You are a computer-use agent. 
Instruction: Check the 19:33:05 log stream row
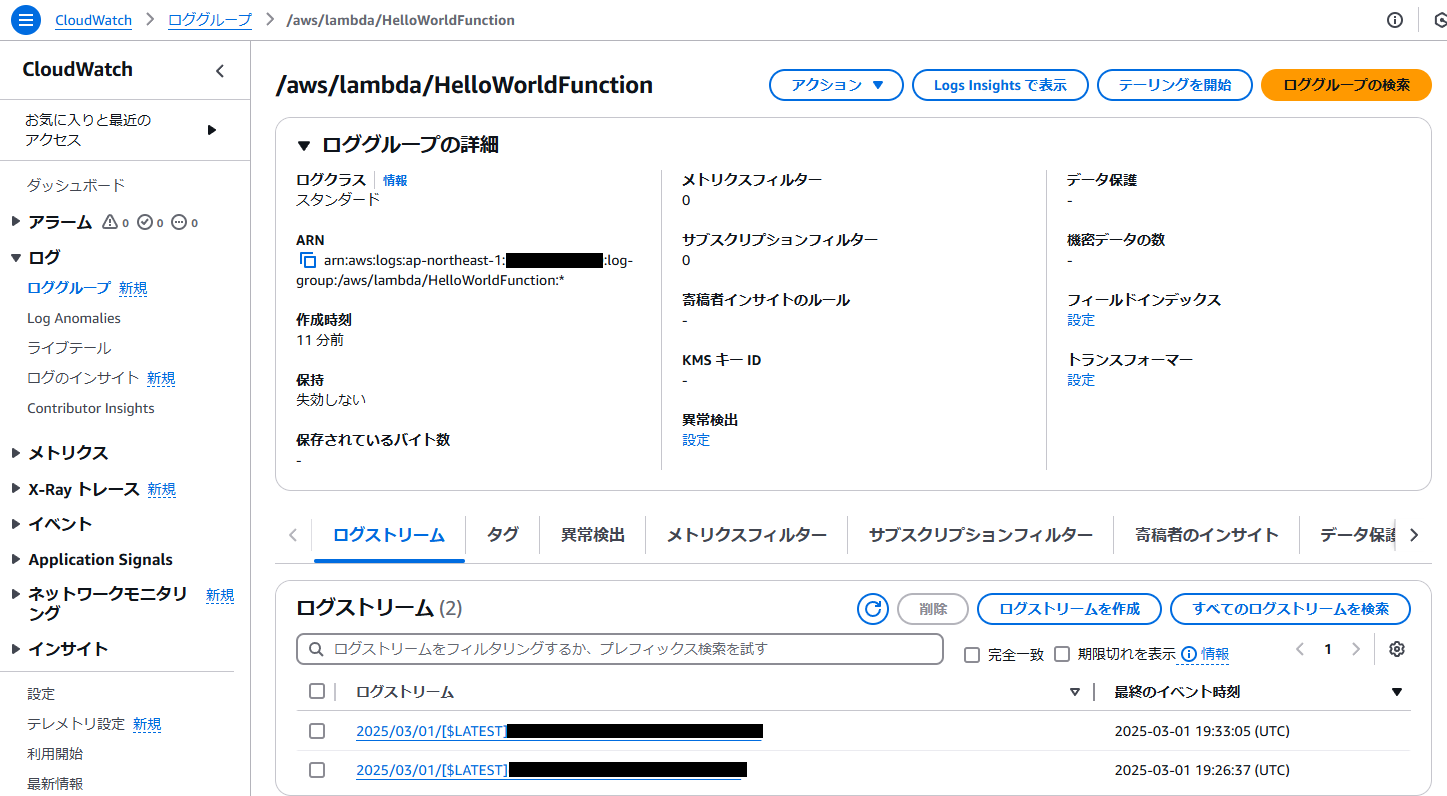click(317, 731)
